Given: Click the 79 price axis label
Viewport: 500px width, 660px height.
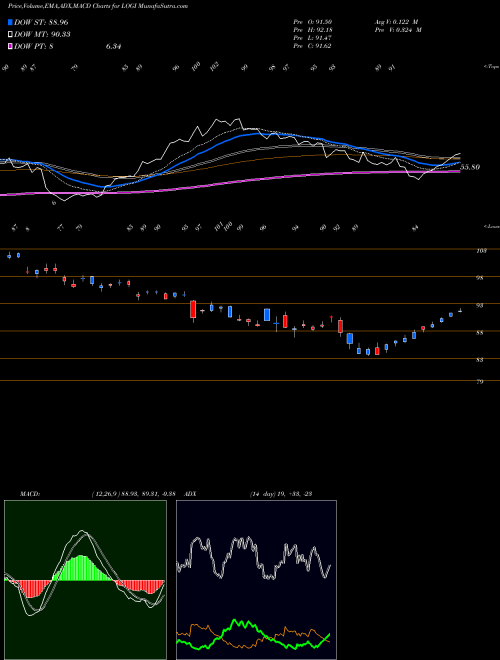Looking at the screenshot, I should [x=480, y=382].
